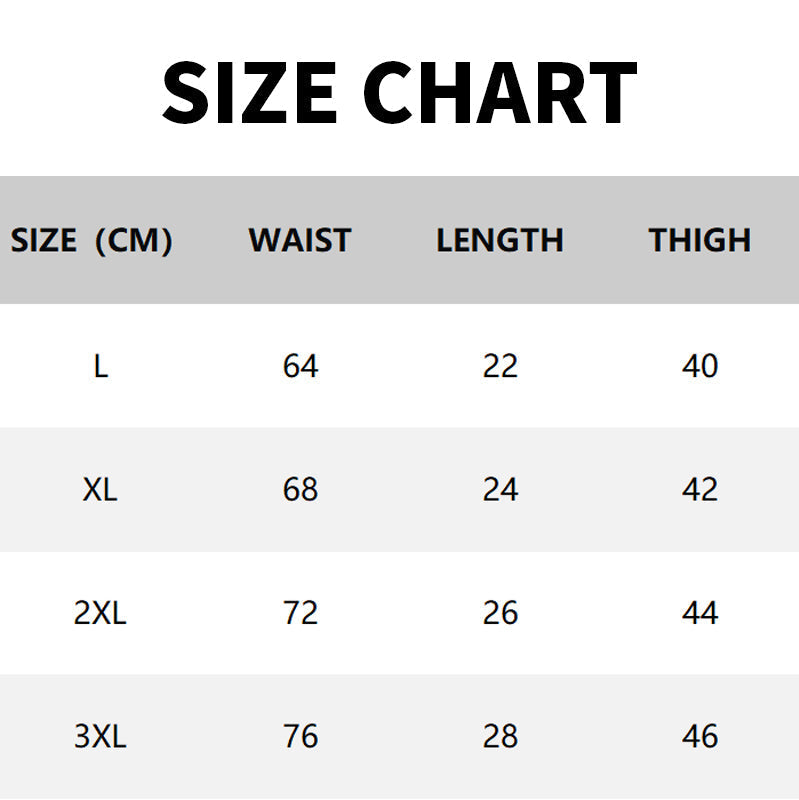Select thigh value 42 for size XL

coord(700,489)
